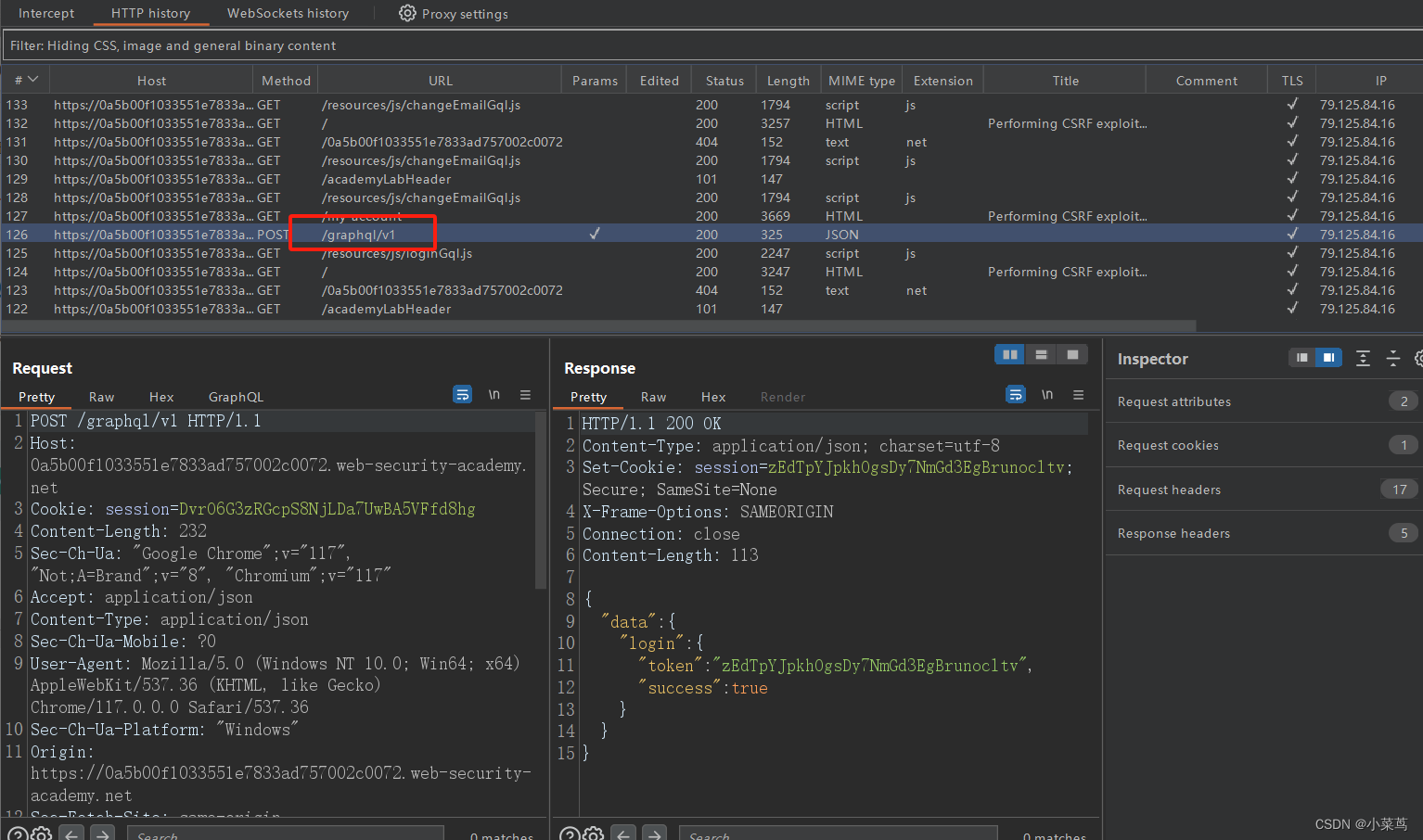The width and height of the screenshot is (1423, 840).
Task: Select top-bottom request/response layout icon
Action: pyautogui.click(x=1041, y=354)
